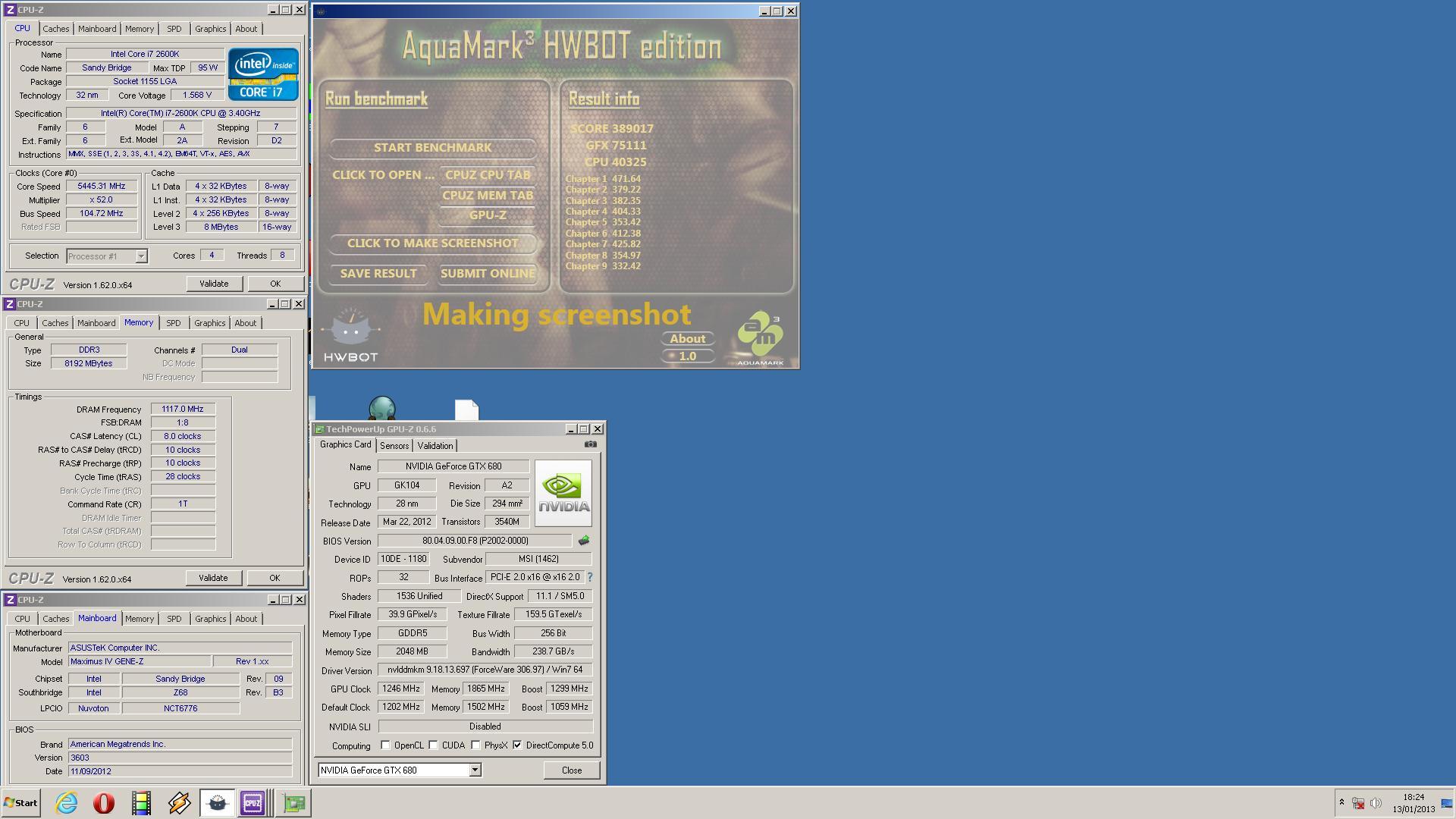Image resolution: width=1456 pixels, height=819 pixels.
Task: Click the GPU-Z button in AquaMark
Action: (x=488, y=215)
